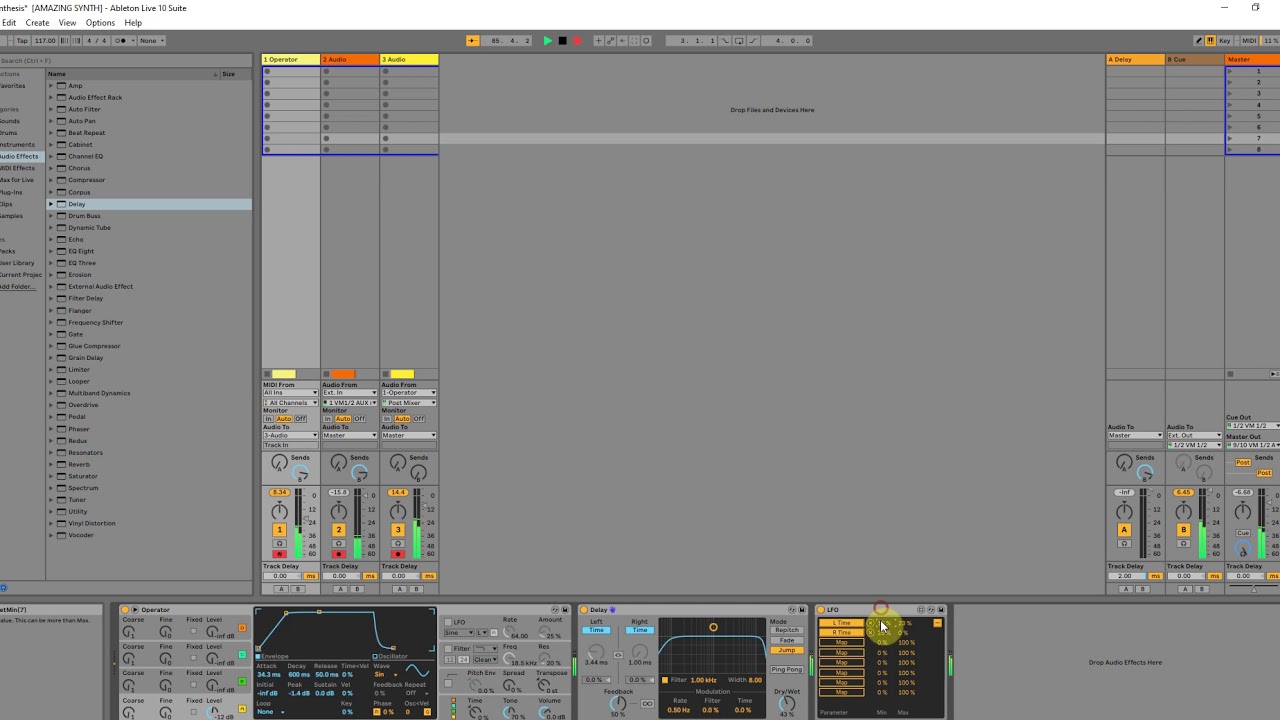The height and width of the screenshot is (720, 1280).
Task: Expand the Amp folder in browser
Action: tap(51, 86)
